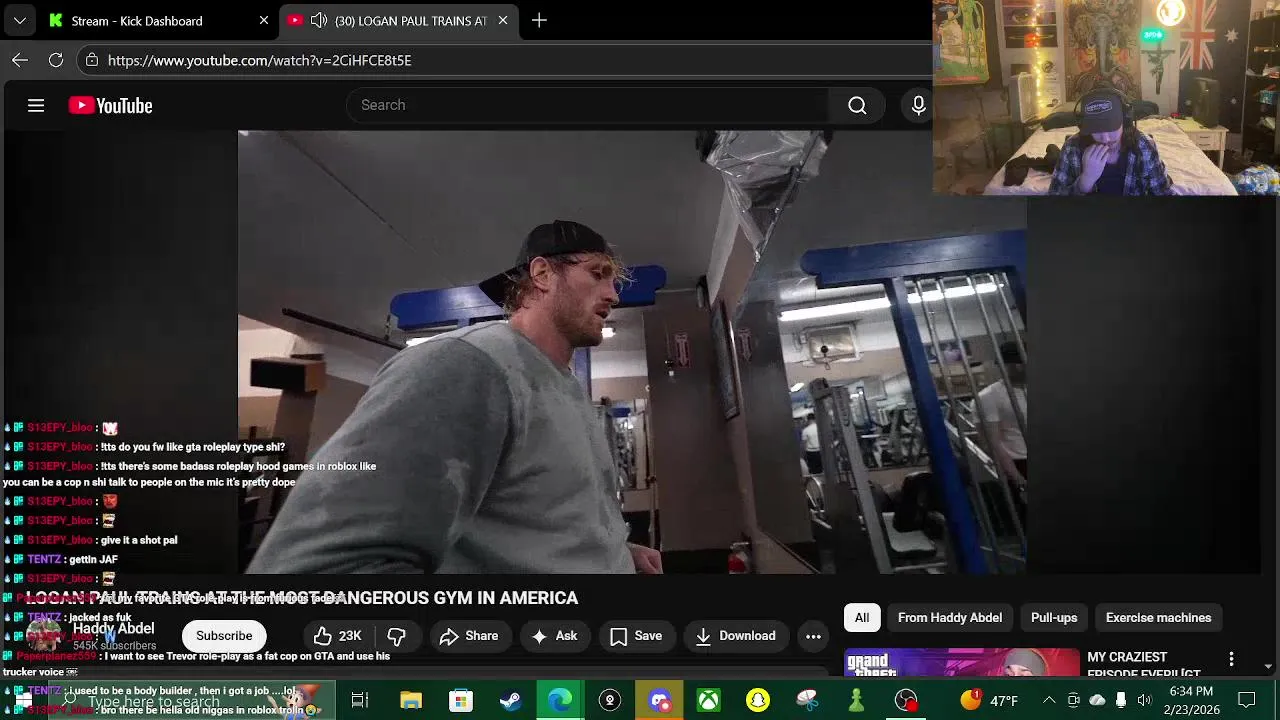Viewport: 1280px width, 720px height.
Task: Launch Steam from the taskbar
Action: tap(510, 700)
